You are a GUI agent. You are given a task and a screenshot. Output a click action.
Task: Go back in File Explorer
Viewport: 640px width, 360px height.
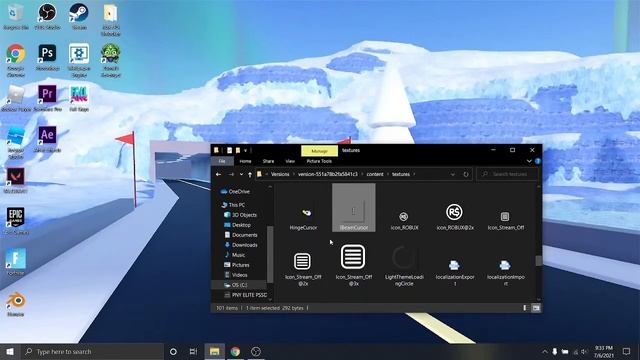pos(218,174)
